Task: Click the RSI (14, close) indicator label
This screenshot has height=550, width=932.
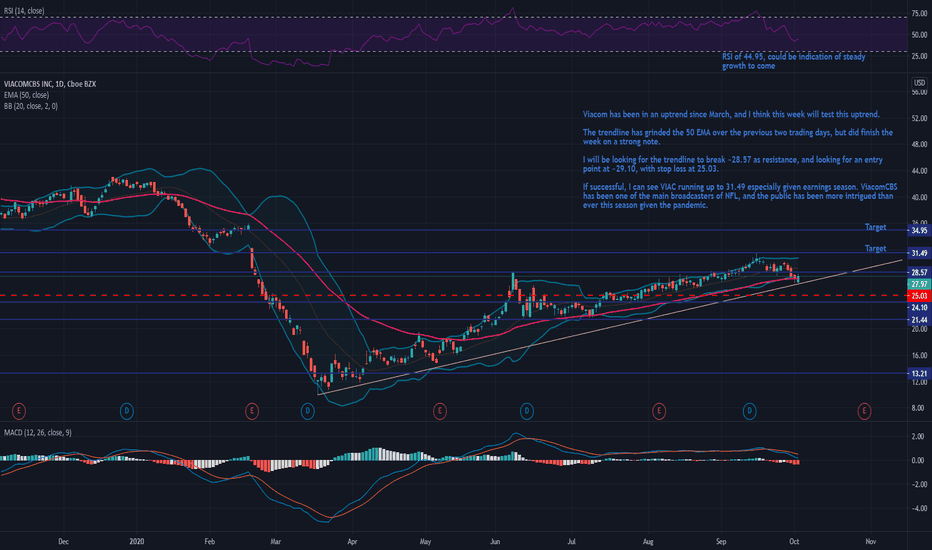Action: click(24, 11)
